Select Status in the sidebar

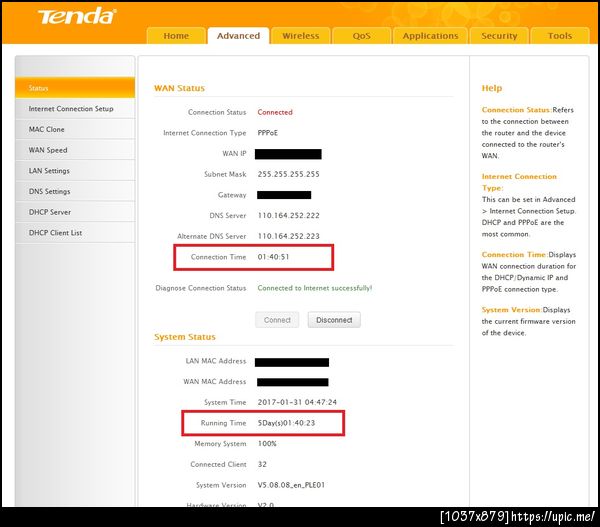75,88
